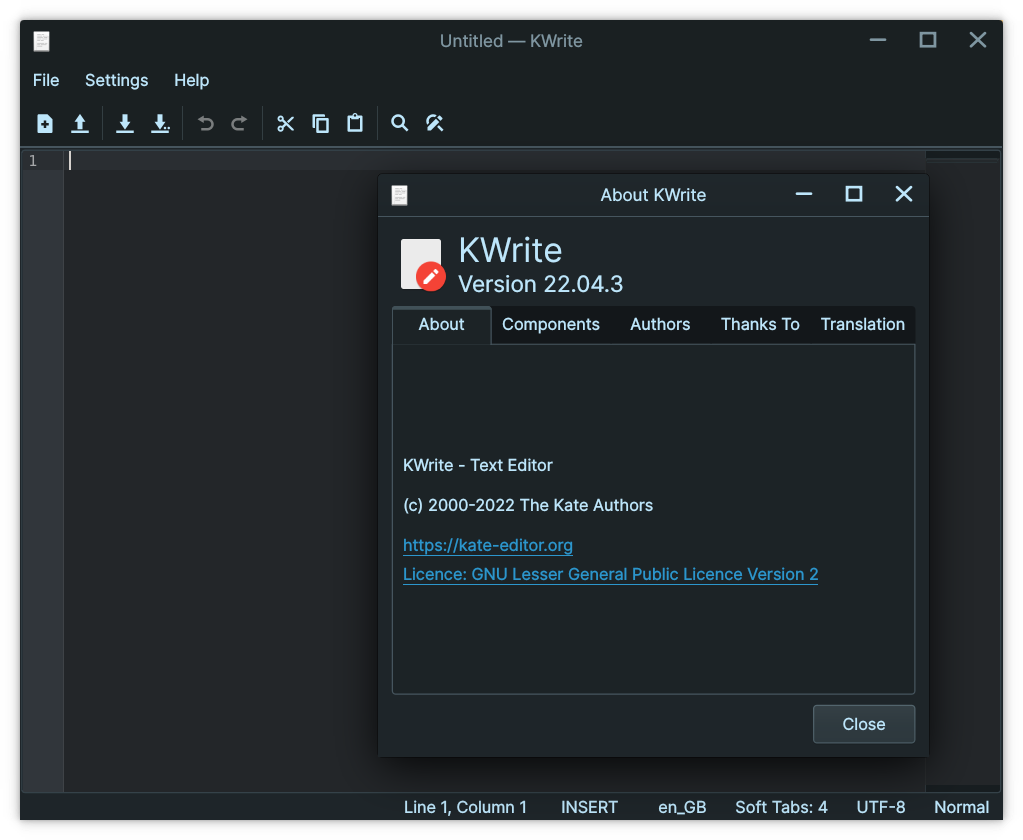Switch to the Thanks To tab
This screenshot has width=1023, height=840.
(760, 325)
